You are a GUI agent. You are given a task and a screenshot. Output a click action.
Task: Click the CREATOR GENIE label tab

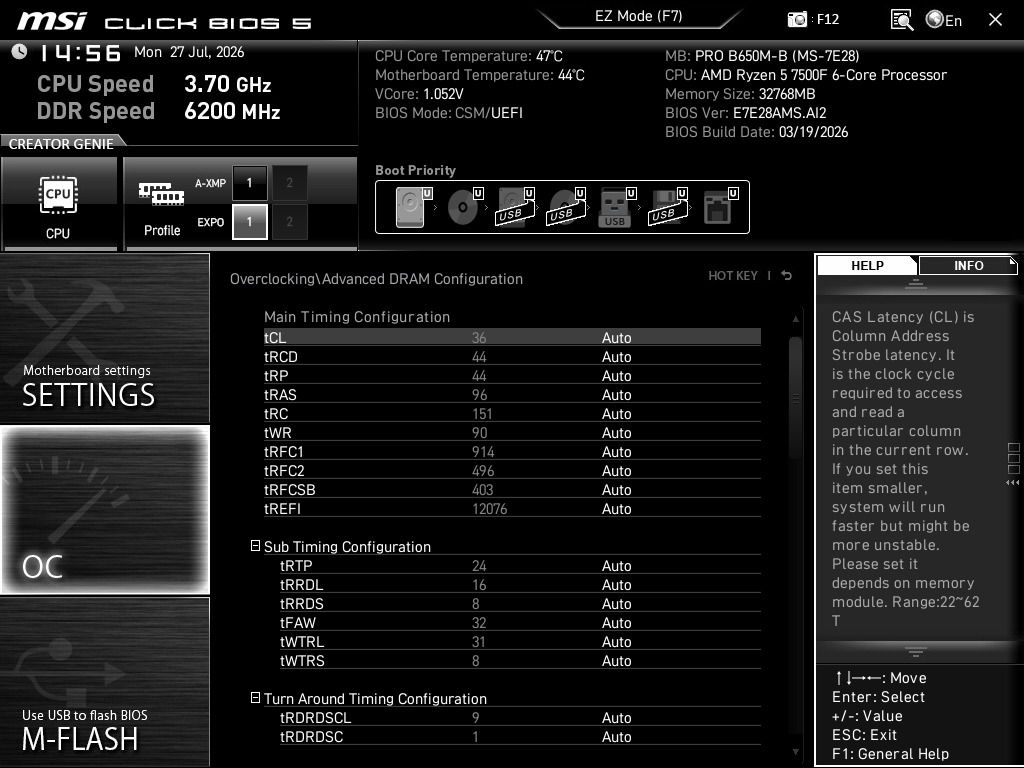(x=61, y=144)
